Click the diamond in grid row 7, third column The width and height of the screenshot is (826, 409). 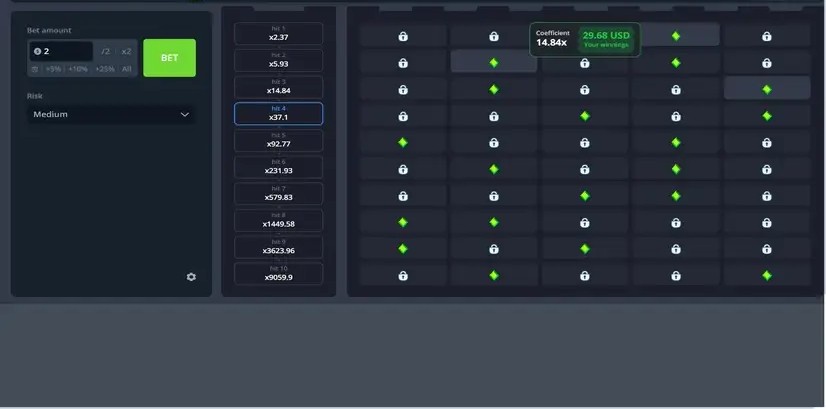coord(585,196)
